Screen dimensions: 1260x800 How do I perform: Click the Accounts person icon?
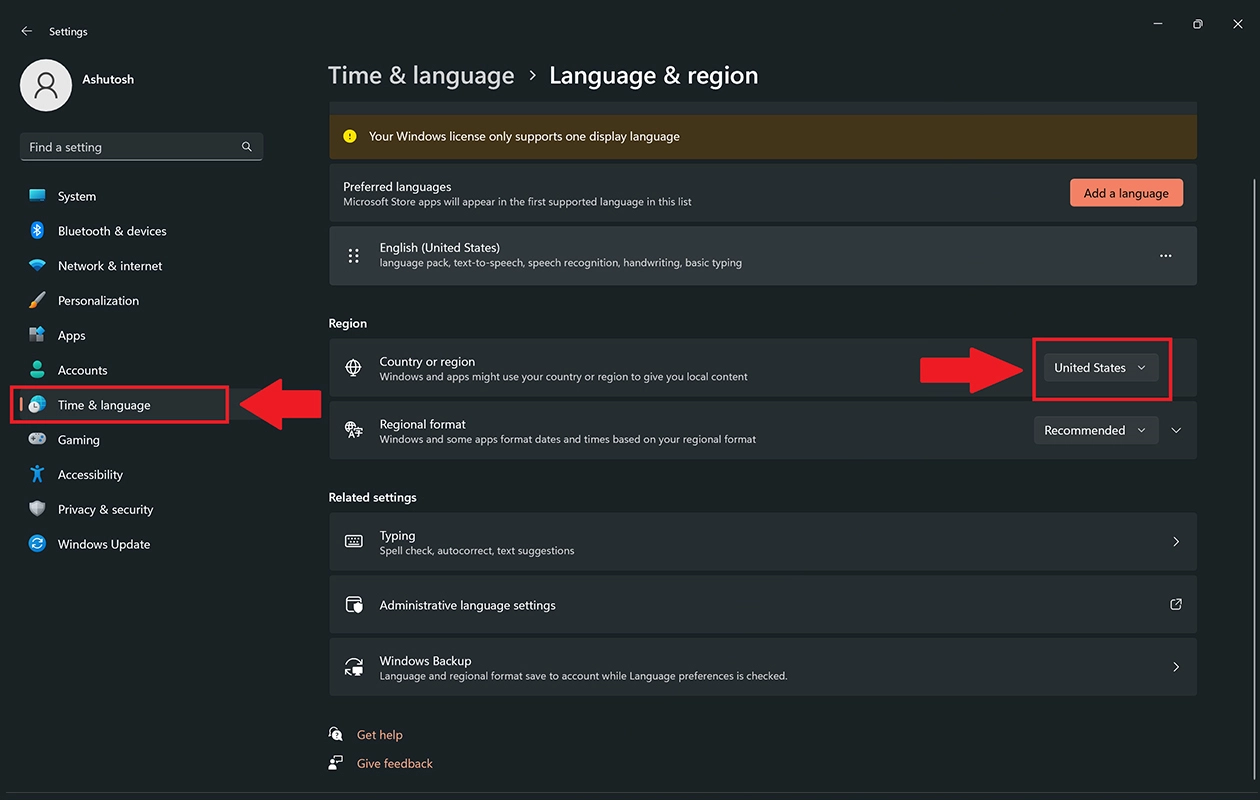coord(37,370)
